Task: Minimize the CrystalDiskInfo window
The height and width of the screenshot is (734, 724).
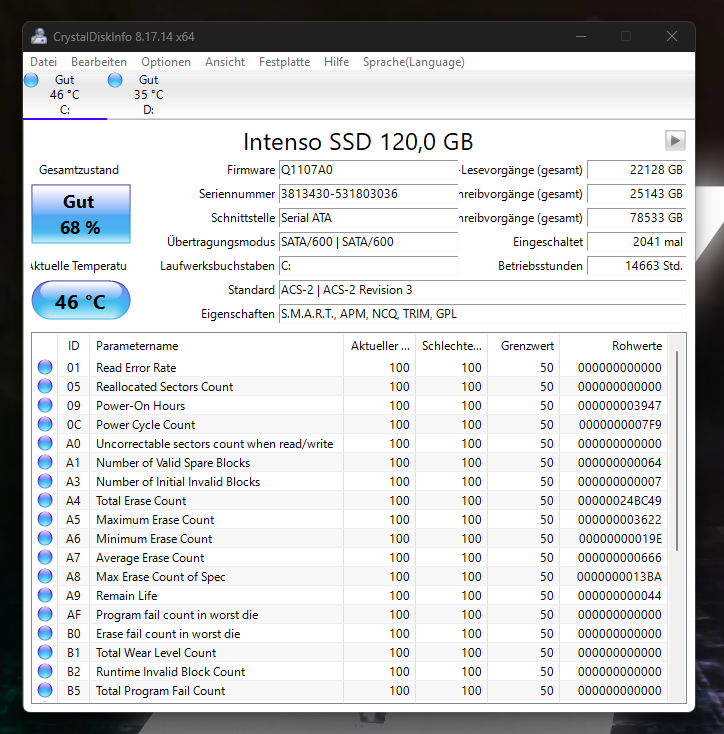Action: click(581, 37)
